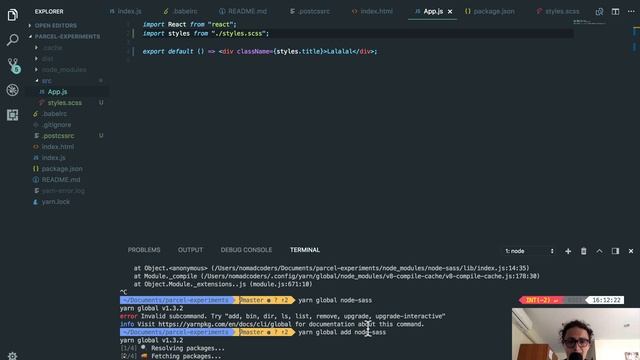Image resolution: width=640 pixels, height=360 pixels.
Task: Switch to the README.md tab
Action: (x=243, y=11)
